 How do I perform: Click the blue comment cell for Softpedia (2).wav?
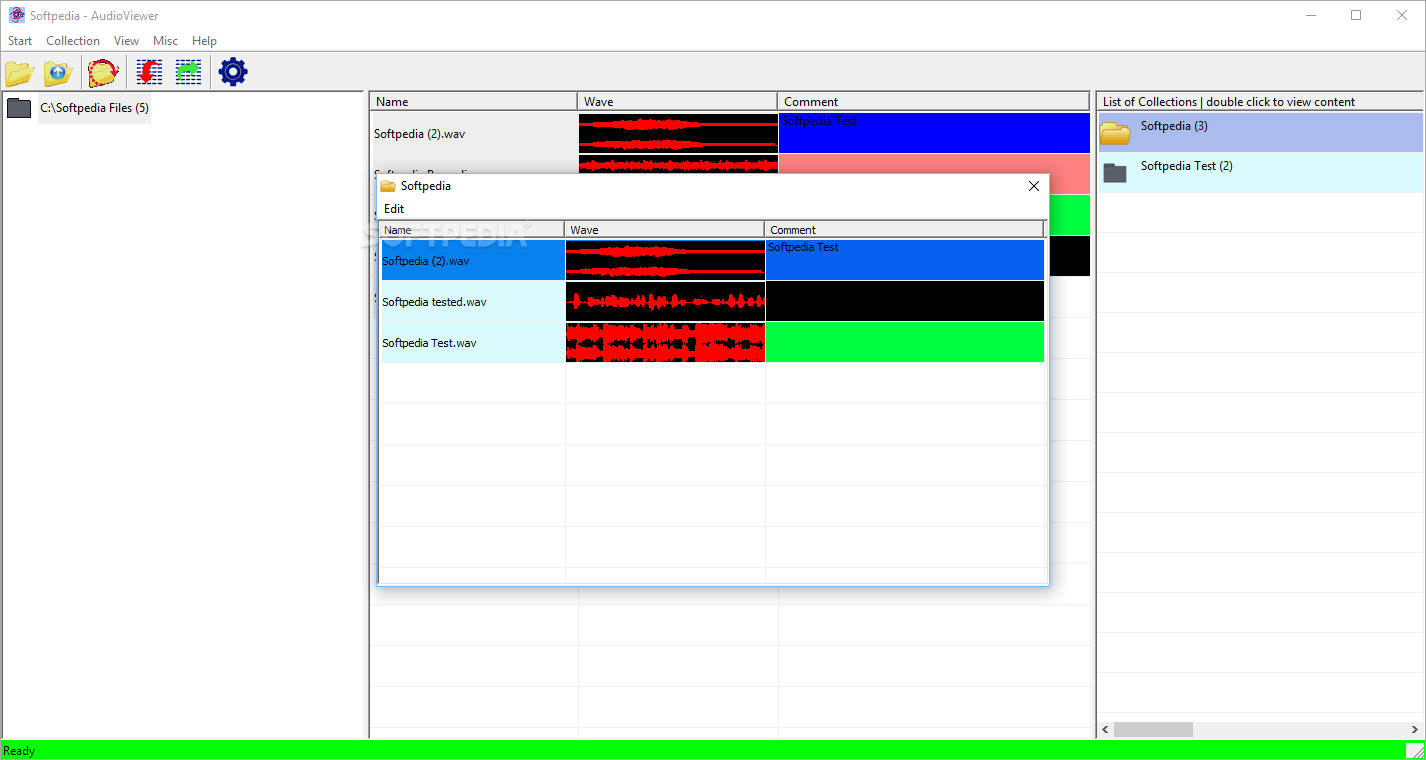(905, 259)
